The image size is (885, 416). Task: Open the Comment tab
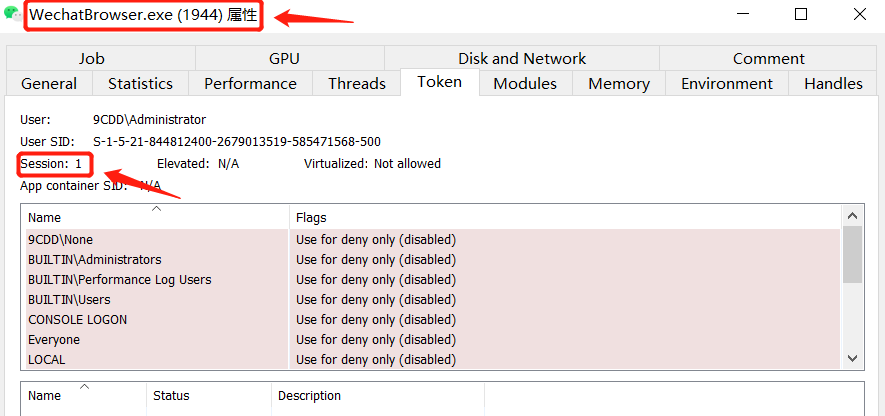(x=768, y=58)
